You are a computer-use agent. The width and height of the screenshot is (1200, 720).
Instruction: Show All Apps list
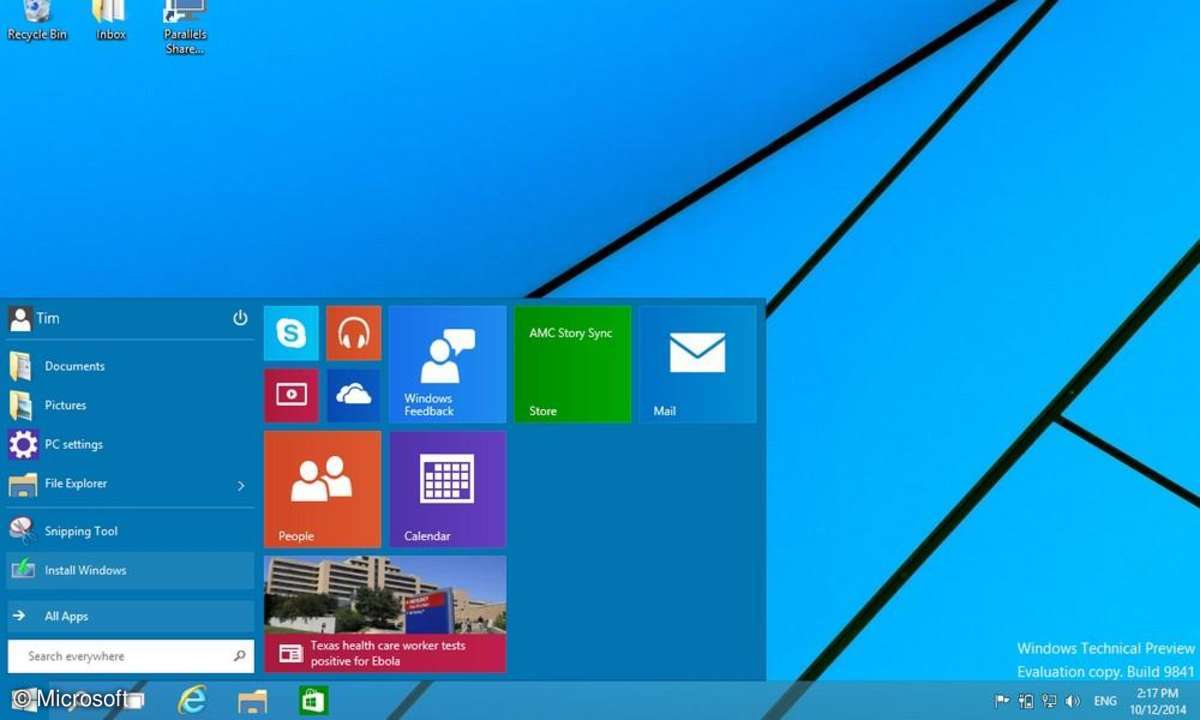point(130,616)
